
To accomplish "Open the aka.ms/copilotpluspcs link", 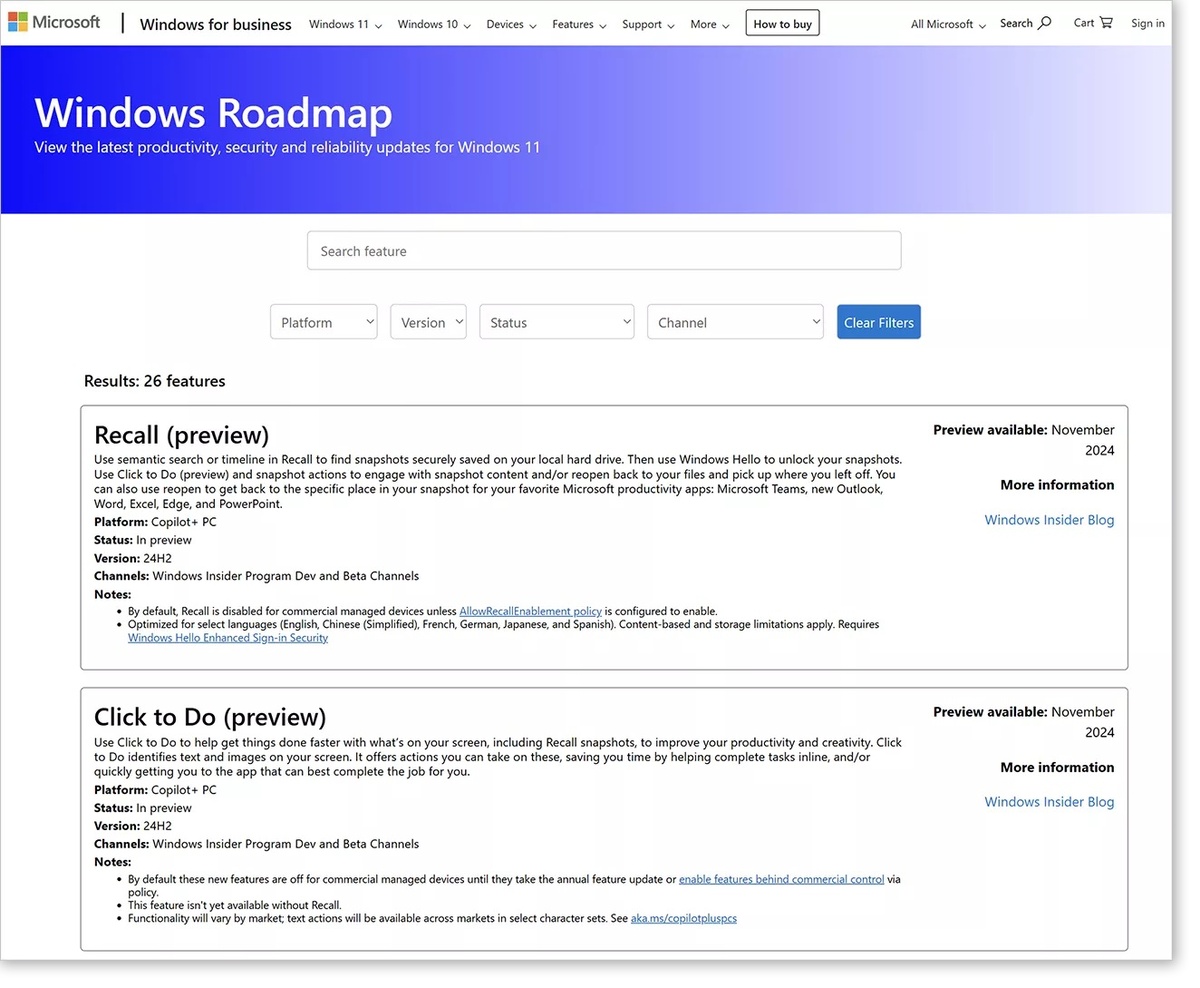I will 683,918.
